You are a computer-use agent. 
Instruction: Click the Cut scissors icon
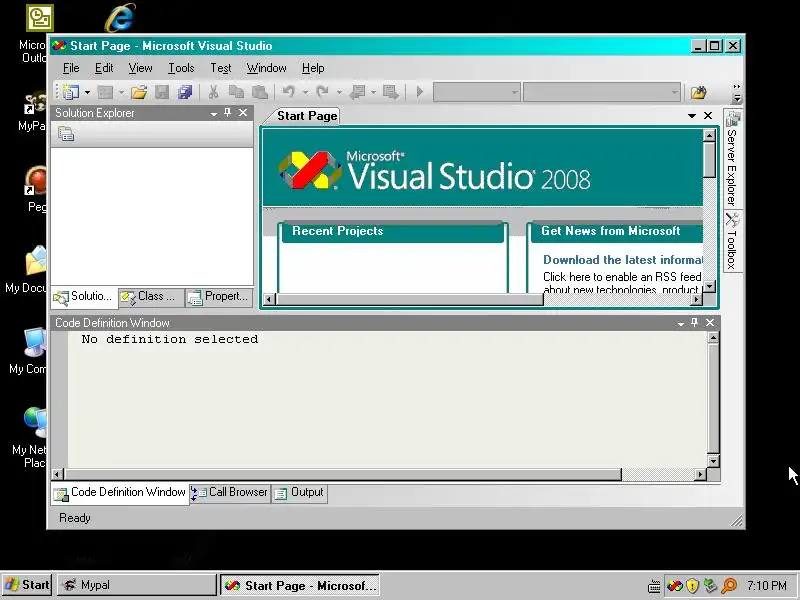point(213,92)
